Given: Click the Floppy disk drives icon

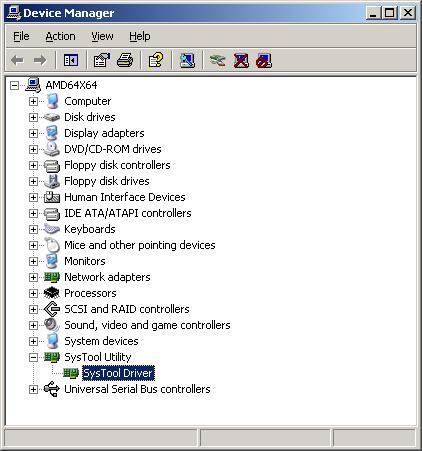Looking at the screenshot, I should point(52,181).
